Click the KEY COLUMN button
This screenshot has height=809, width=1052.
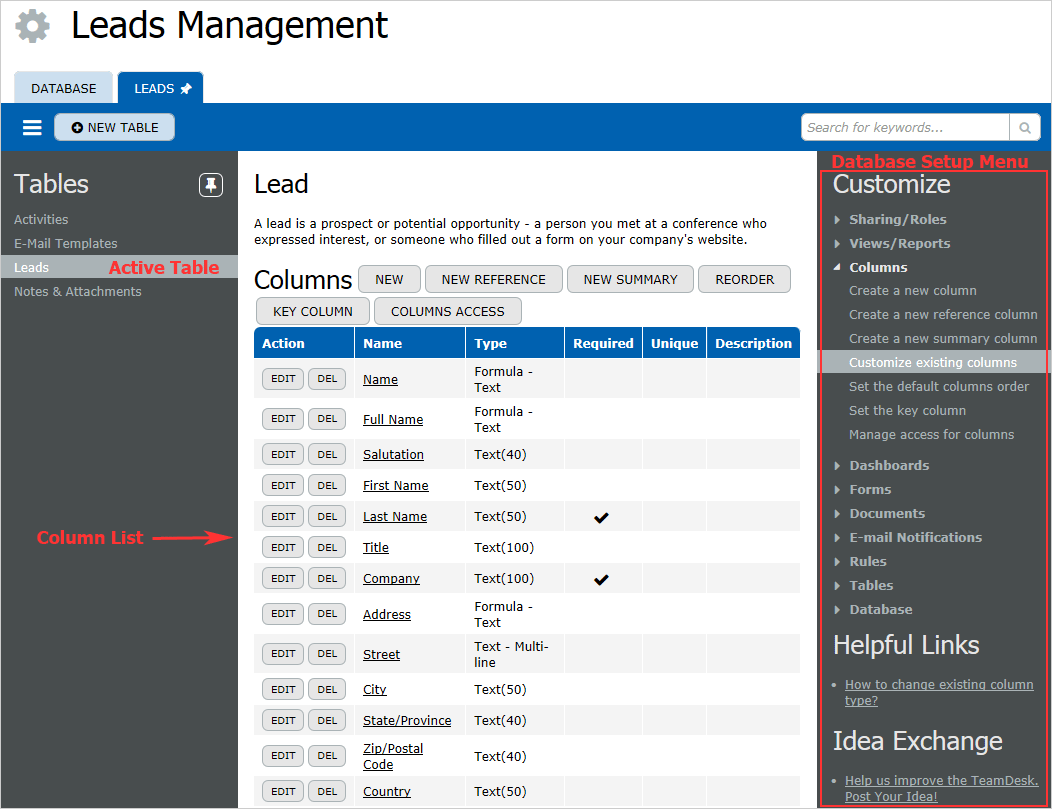(313, 311)
